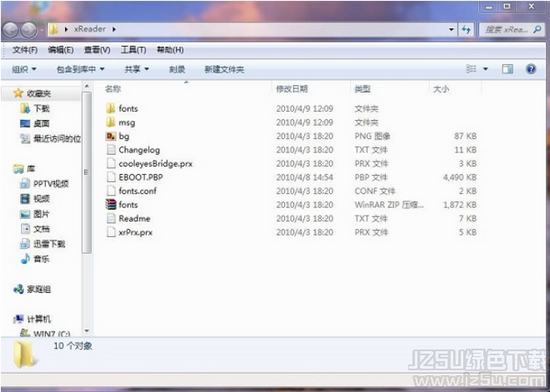Sort by 大小 (Size) column header
This screenshot has width=550, height=392.
(441, 89)
